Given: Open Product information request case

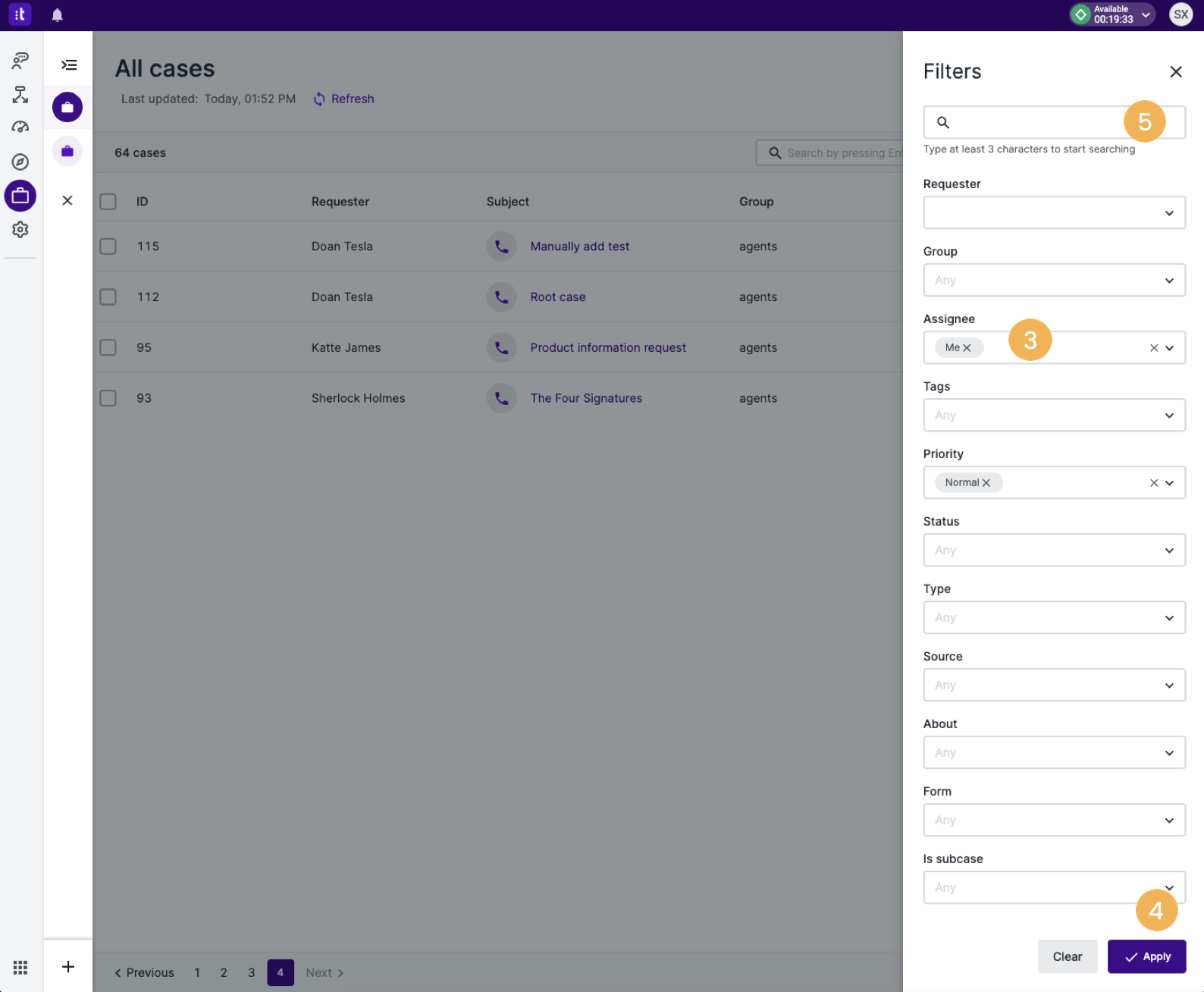Looking at the screenshot, I should (608, 347).
